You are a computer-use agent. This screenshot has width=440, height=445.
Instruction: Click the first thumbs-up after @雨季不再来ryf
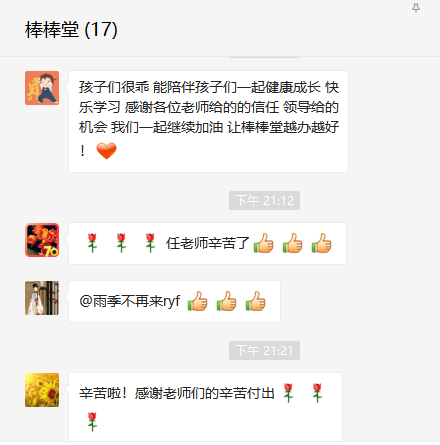pos(197,301)
